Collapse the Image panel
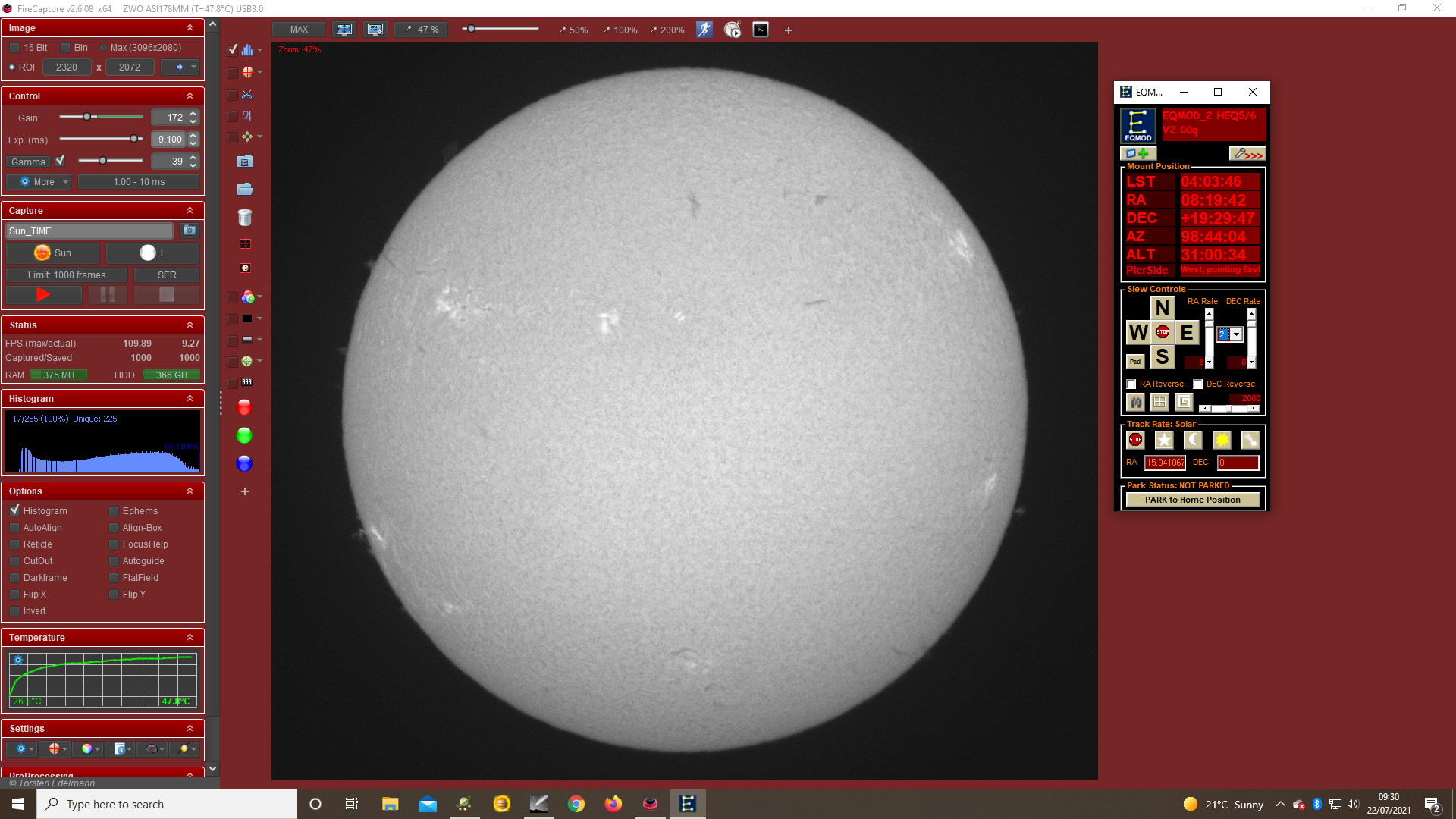Screen dimensions: 1456x819 click(x=190, y=28)
